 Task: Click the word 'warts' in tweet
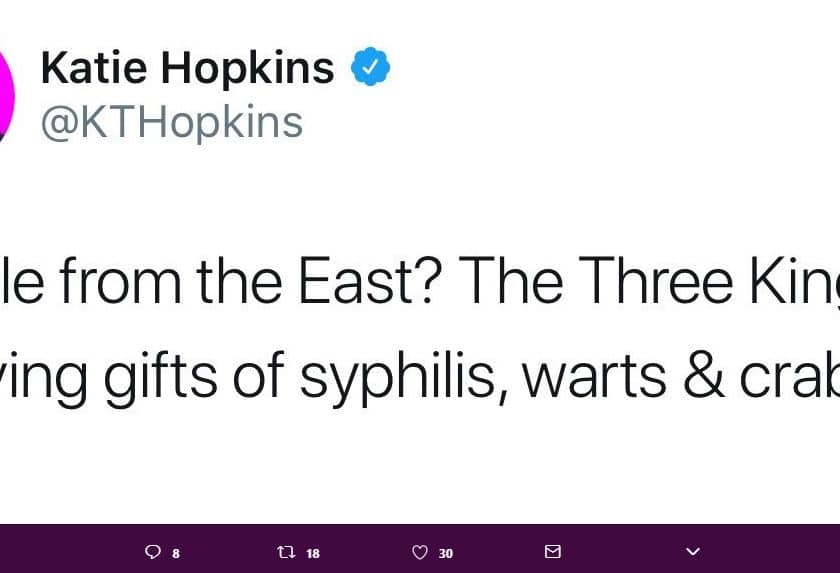pos(594,379)
